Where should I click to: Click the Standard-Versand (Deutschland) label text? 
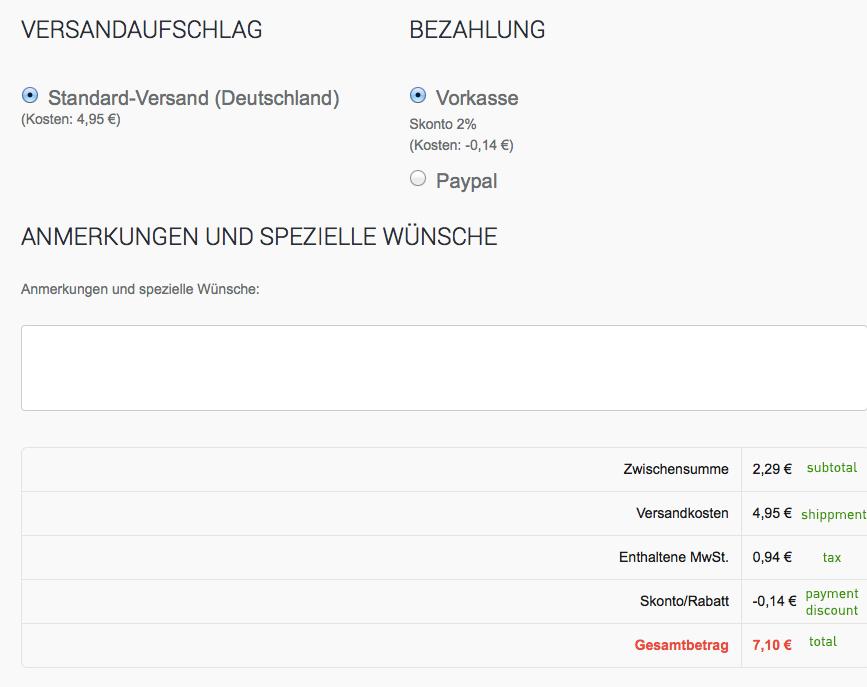[193, 98]
